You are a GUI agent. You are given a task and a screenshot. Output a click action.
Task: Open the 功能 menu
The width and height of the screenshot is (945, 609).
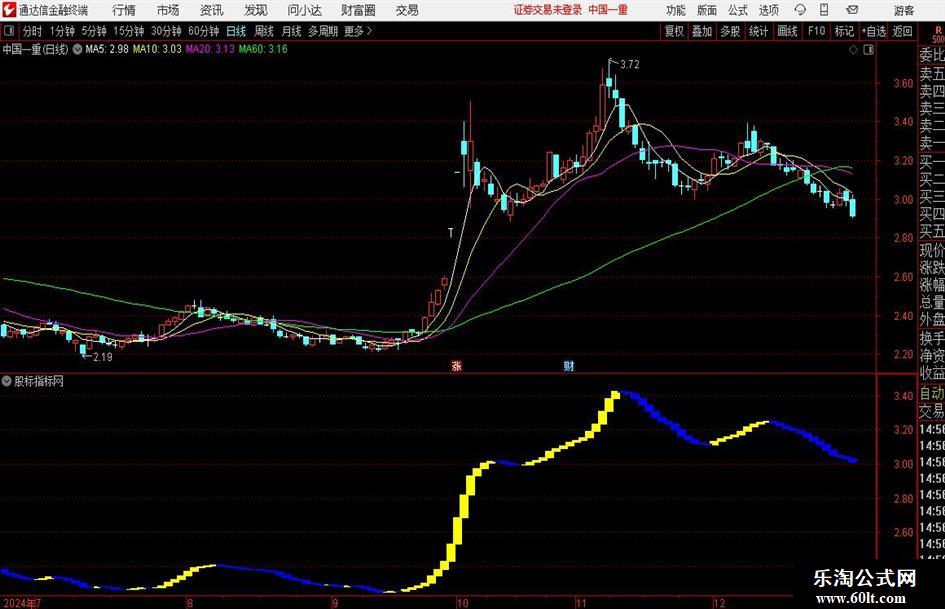[x=676, y=10]
